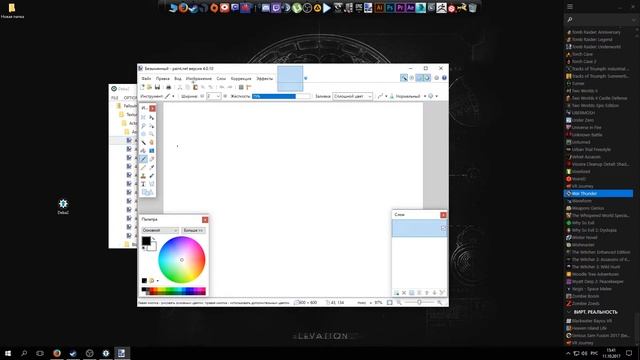Click the open image thumbnail
Screen dimensions: 640x360
(x=290, y=78)
